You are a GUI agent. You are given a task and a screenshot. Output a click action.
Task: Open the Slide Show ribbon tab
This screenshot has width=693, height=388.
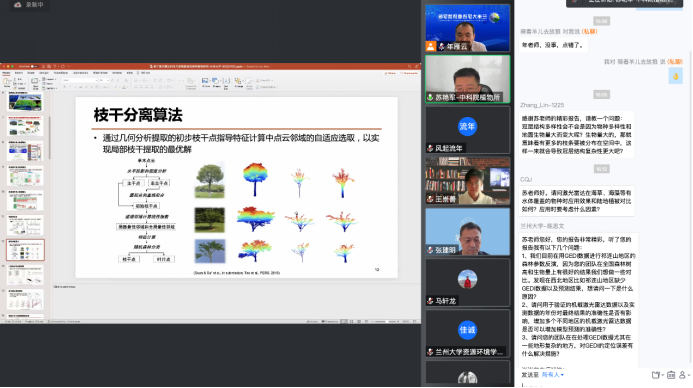click(x=100, y=73)
